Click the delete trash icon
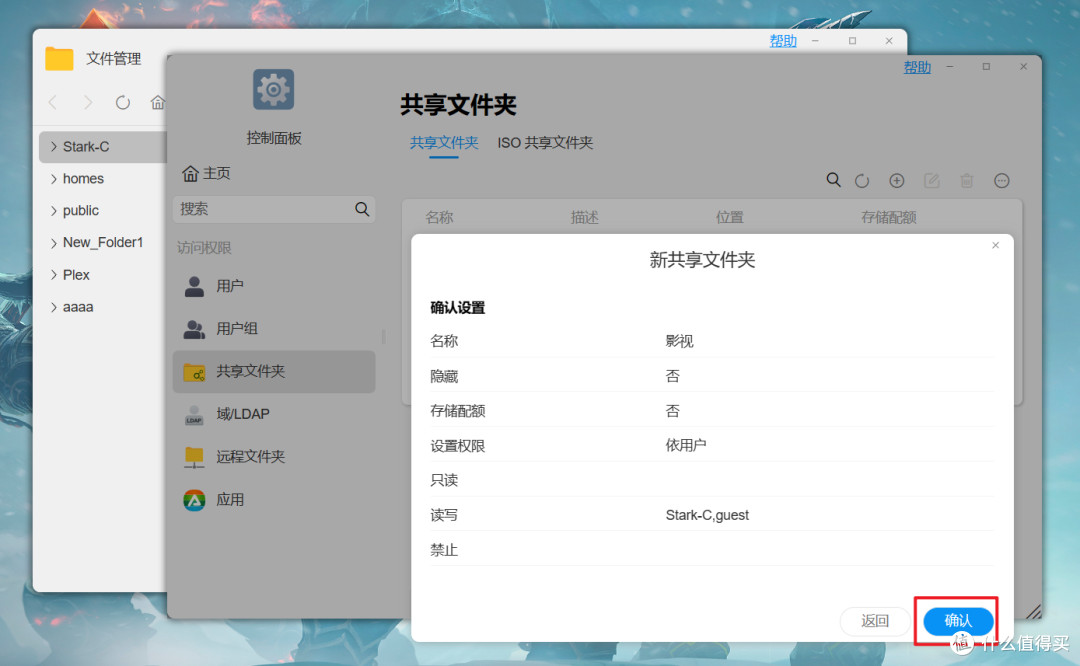Image resolution: width=1080 pixels, height=666 pixels. click(x=967, y=181)
